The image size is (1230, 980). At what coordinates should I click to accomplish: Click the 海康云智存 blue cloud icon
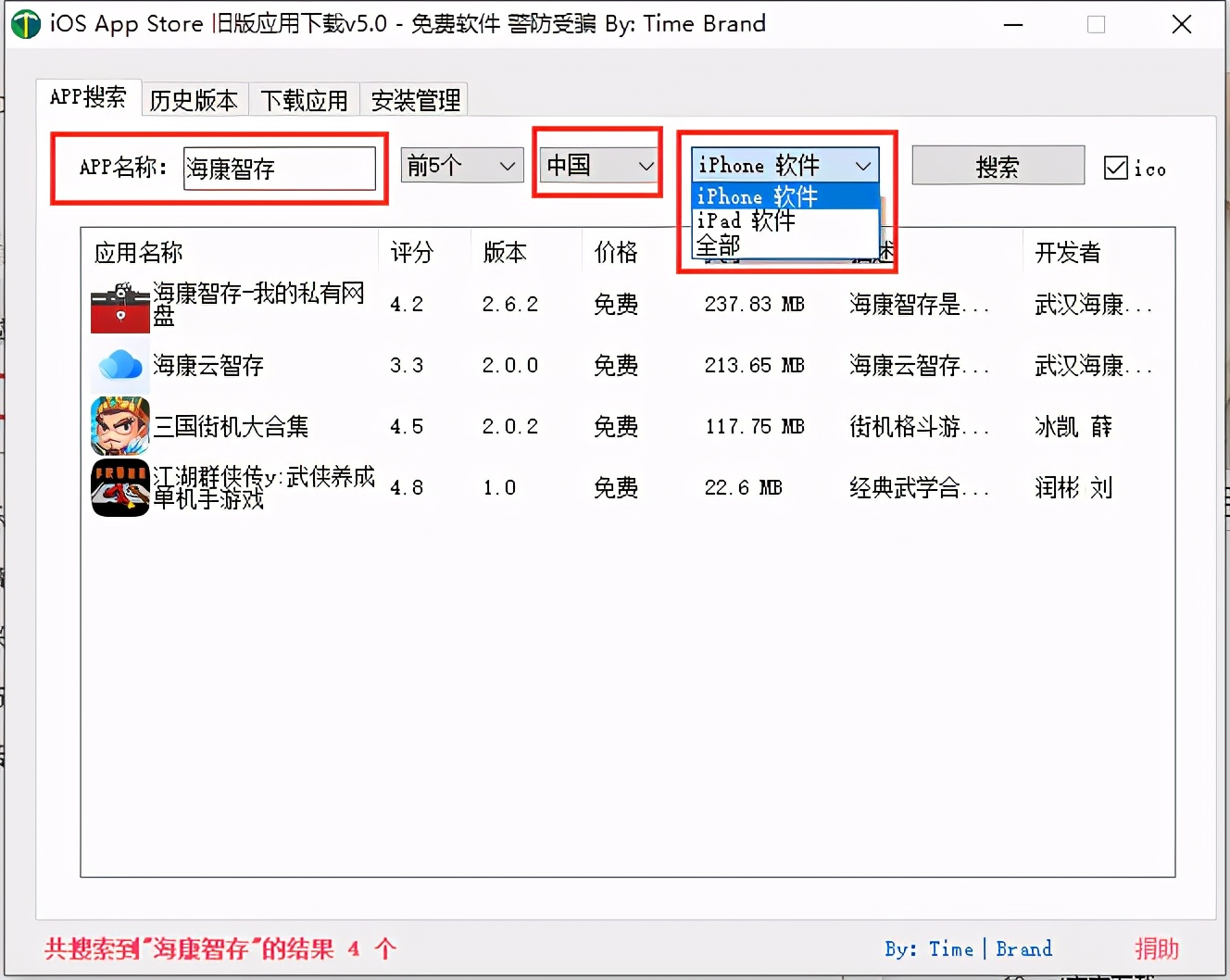119,365
